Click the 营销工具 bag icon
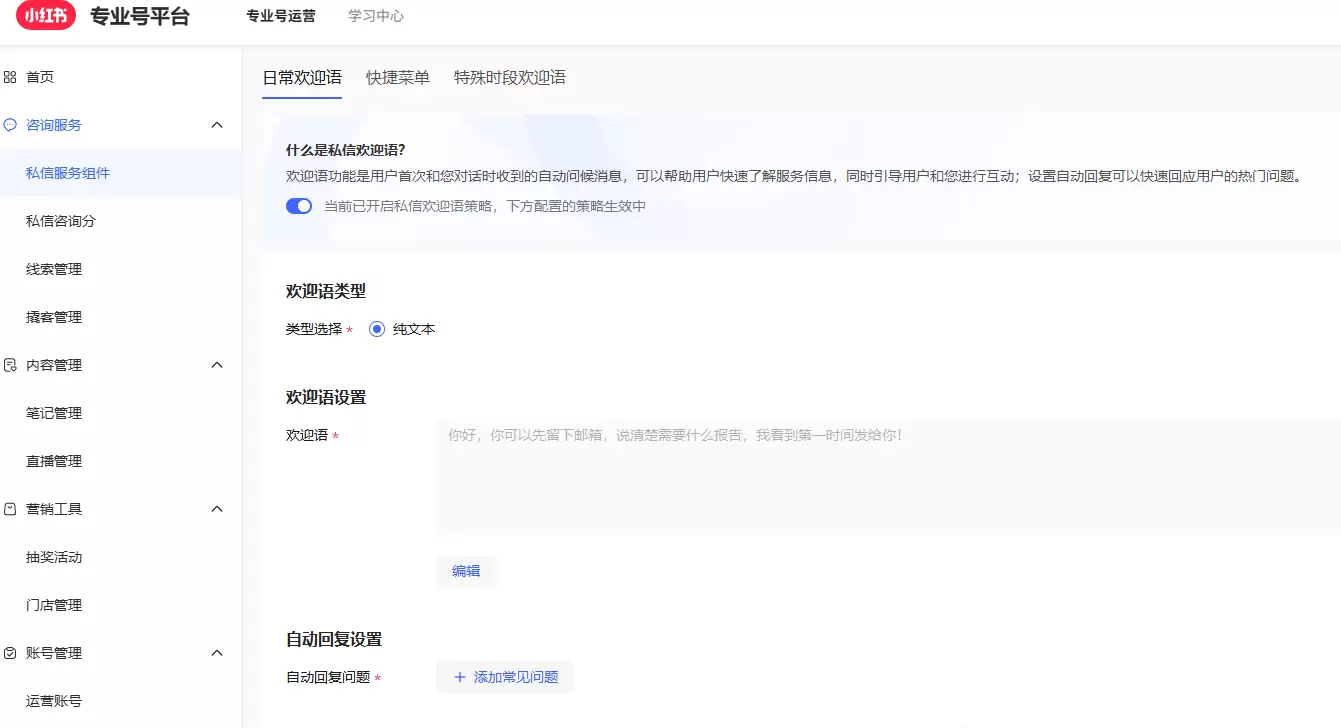This screenshot has height=728, width=1341. [x=10, y=509]
